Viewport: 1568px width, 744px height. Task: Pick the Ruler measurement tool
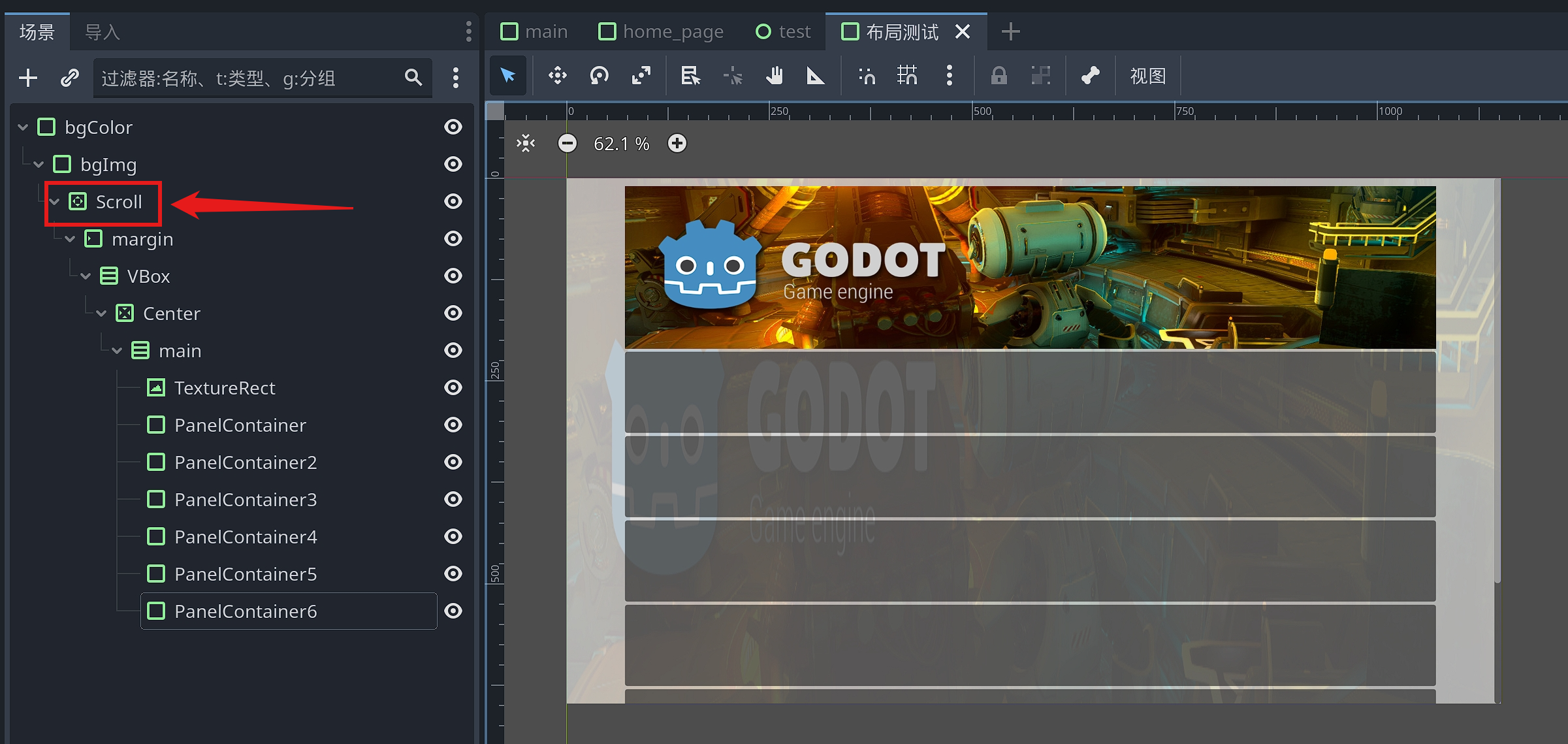pos(816,76)
